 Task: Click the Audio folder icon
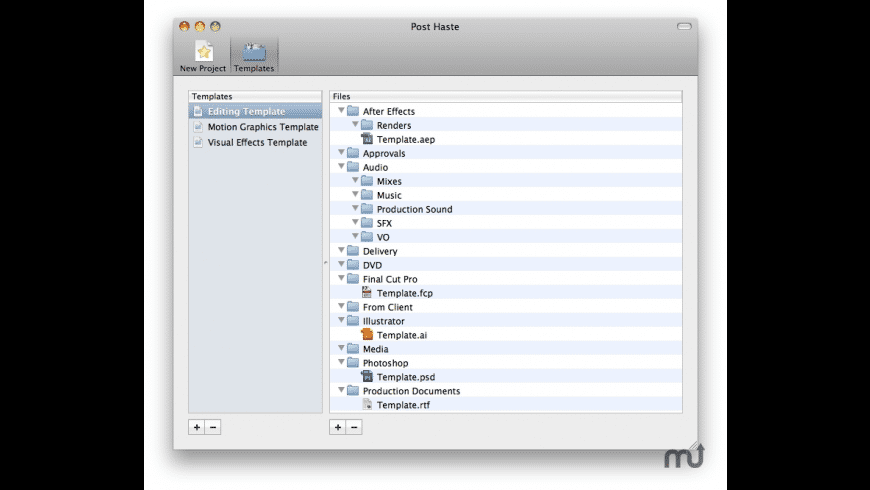pos(353,166)
